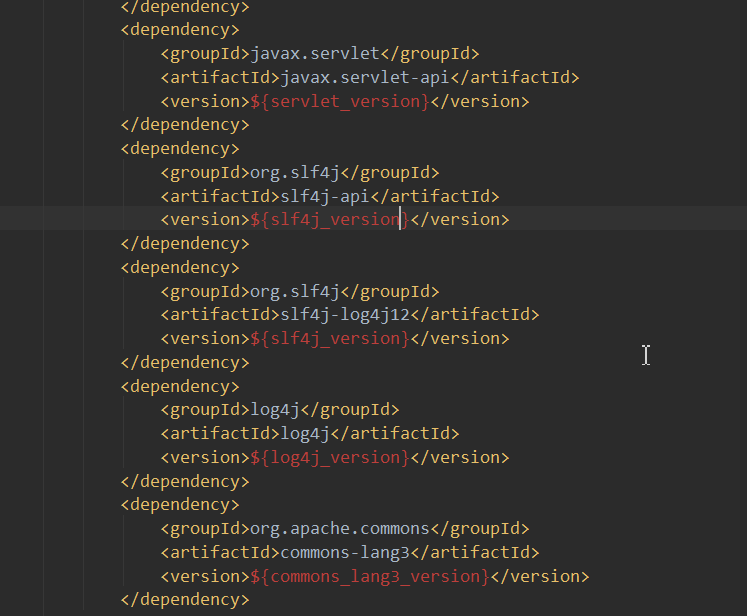
Task: Click the groupId line containing log4j
Action: [x=280, y=410]
